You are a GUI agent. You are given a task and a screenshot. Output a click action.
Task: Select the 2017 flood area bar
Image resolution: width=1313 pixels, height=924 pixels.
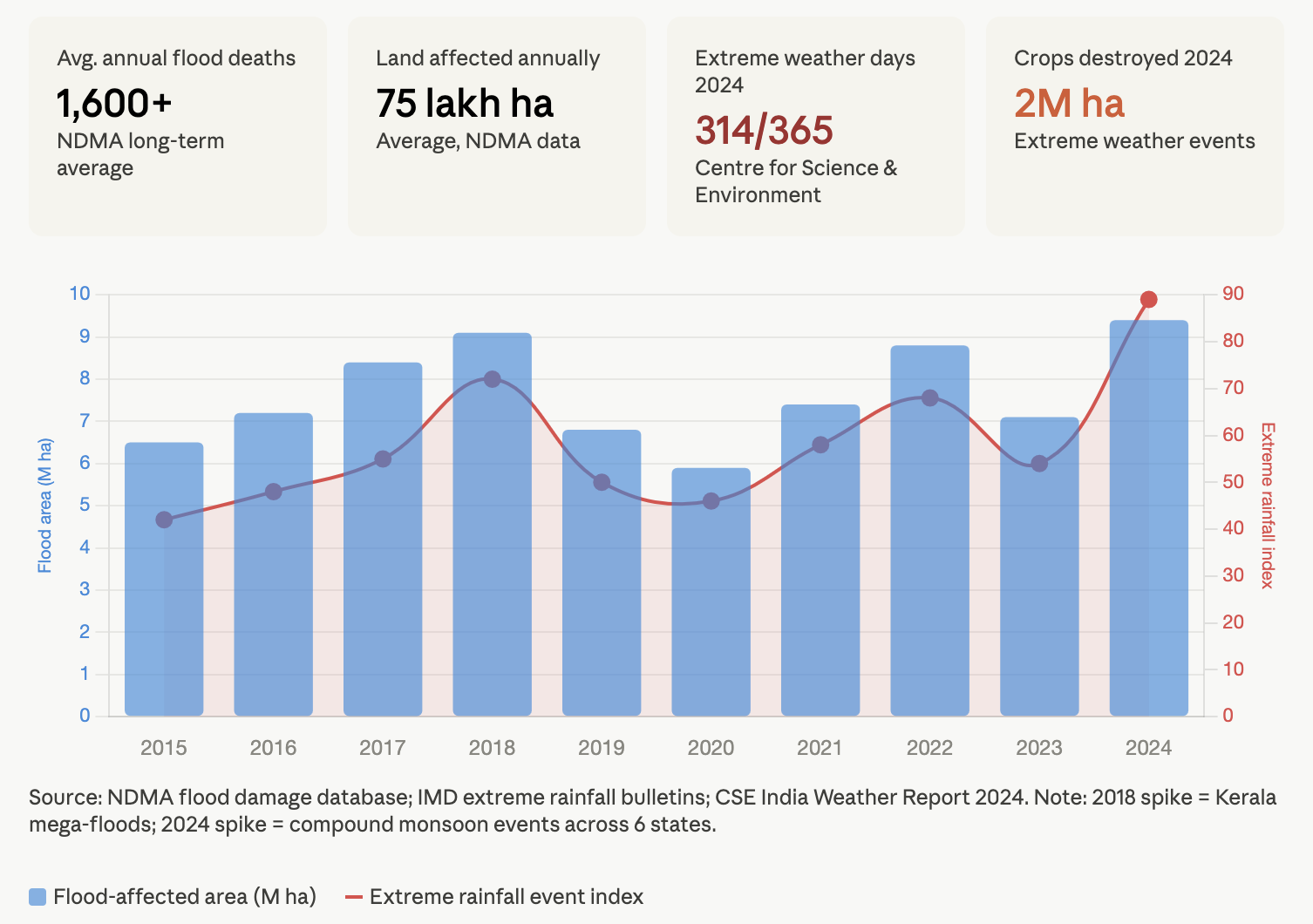(x=383, y=593)
